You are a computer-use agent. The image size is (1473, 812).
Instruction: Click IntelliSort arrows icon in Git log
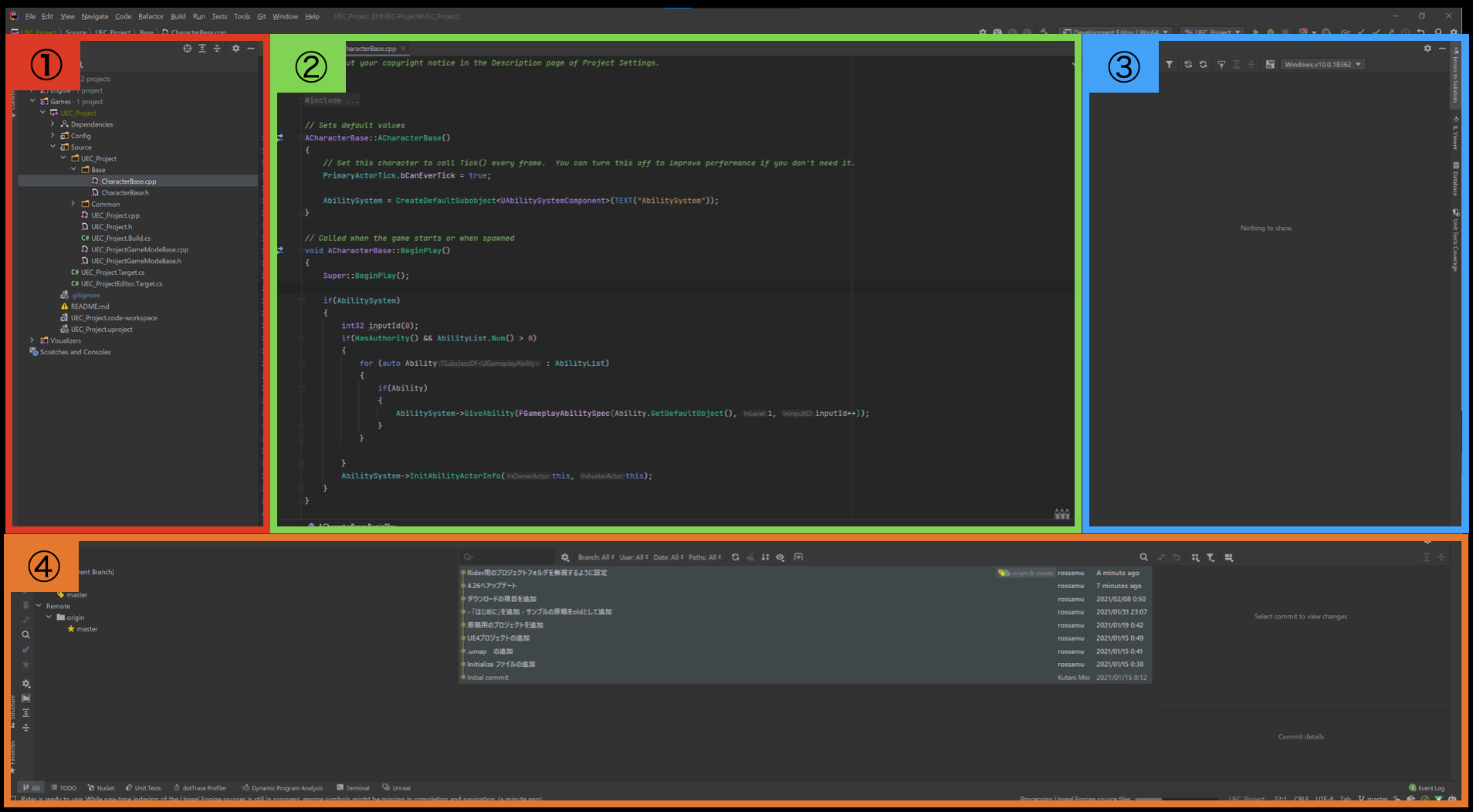(x=765, y=557)
